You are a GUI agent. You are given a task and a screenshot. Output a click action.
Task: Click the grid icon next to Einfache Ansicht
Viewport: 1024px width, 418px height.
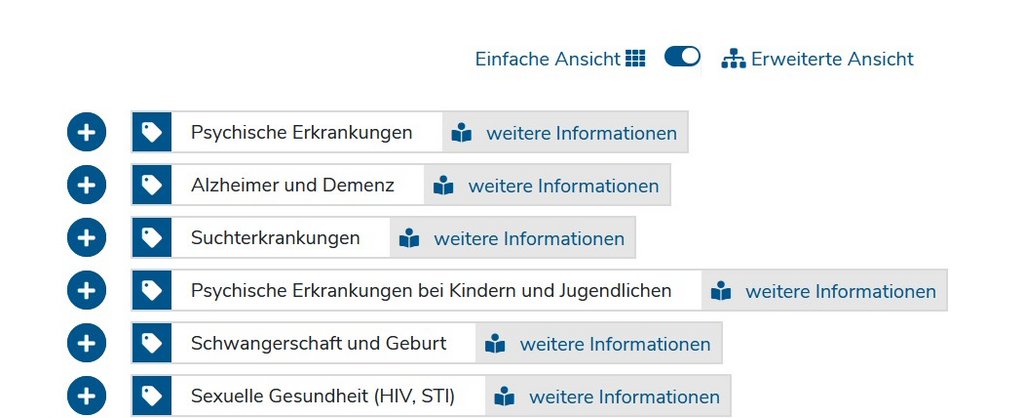tap(635, 58)
